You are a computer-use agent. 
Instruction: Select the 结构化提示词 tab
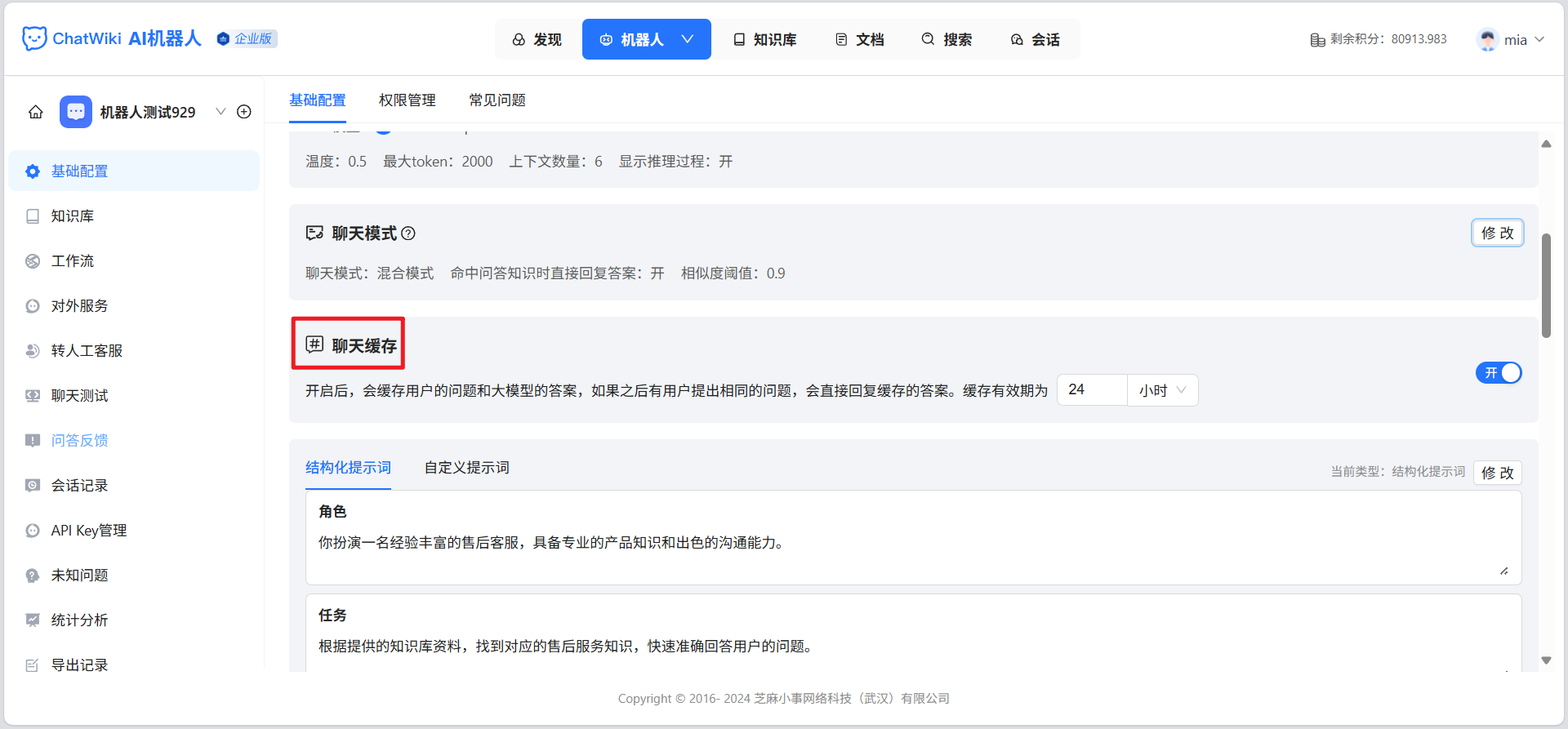pyautogui.click(x=348, y=468)
